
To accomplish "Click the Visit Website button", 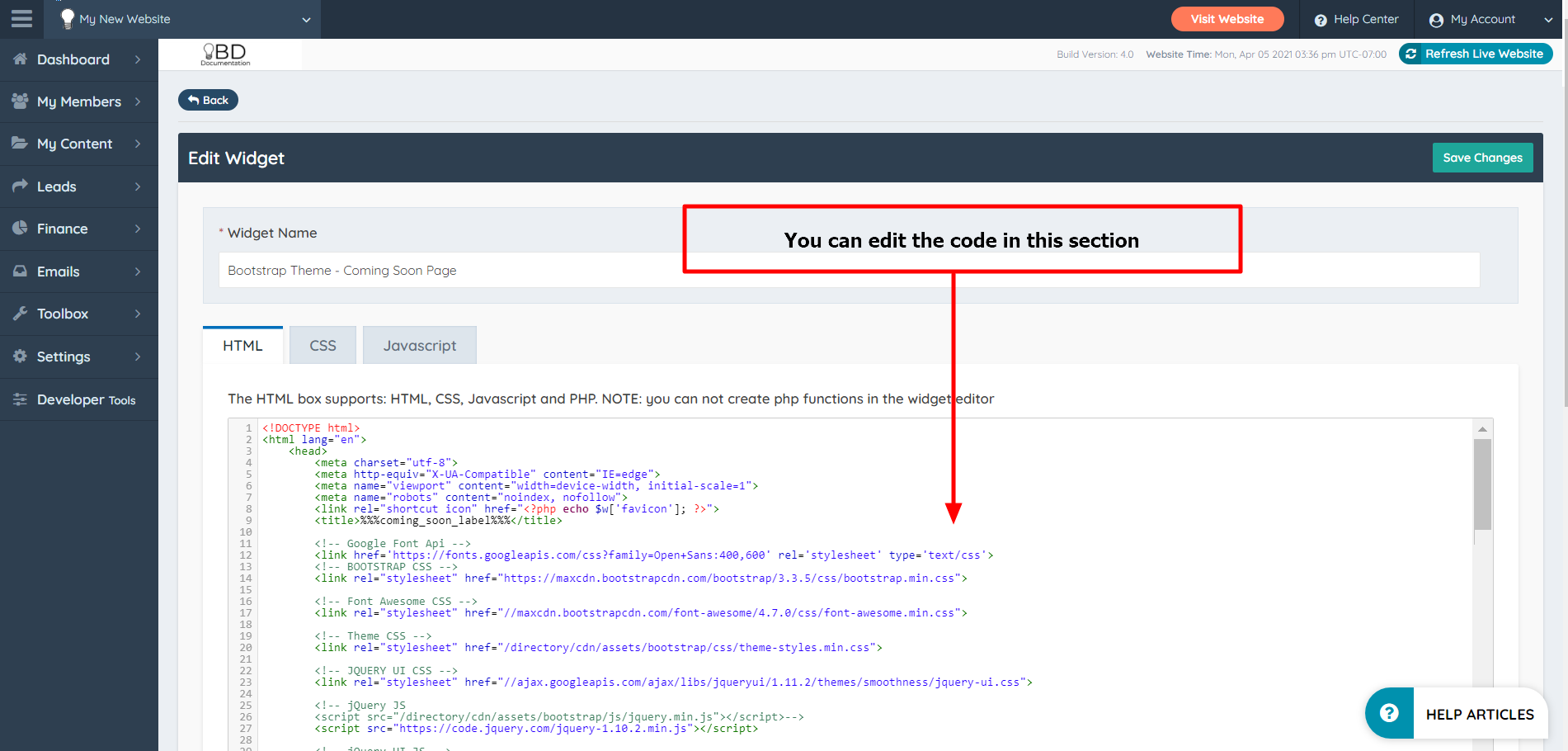I will point(1227,19).
